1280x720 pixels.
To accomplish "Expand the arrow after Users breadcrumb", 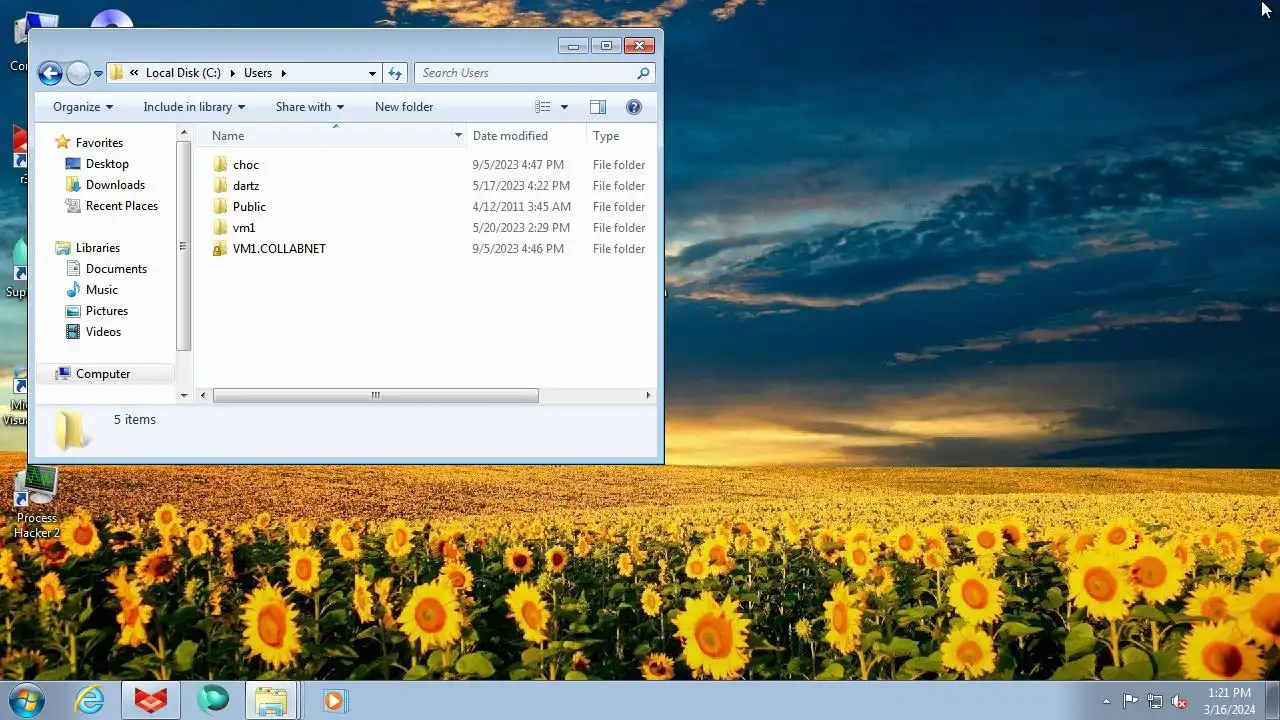I will tap(283, 73).
